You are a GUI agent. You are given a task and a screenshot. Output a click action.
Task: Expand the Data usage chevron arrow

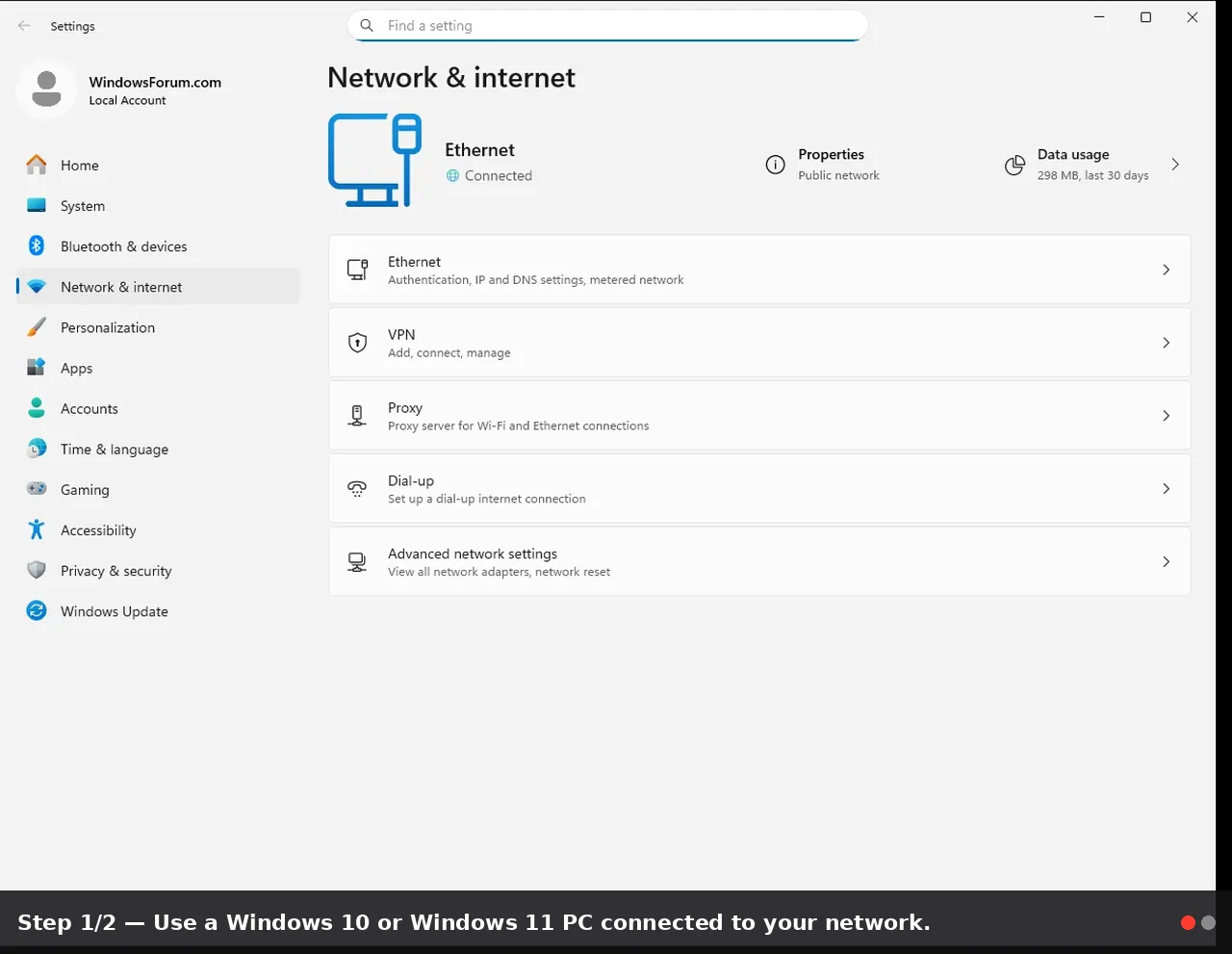[1175, 165]
